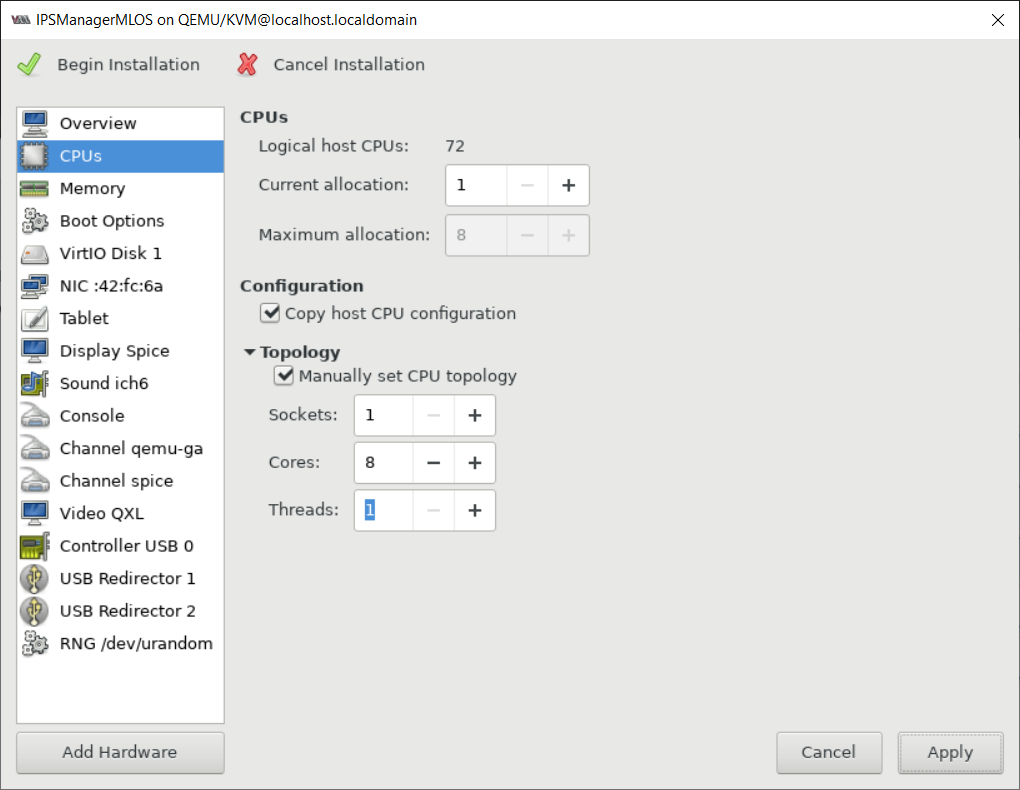Click the virt-manager icon in title bar

21,20
